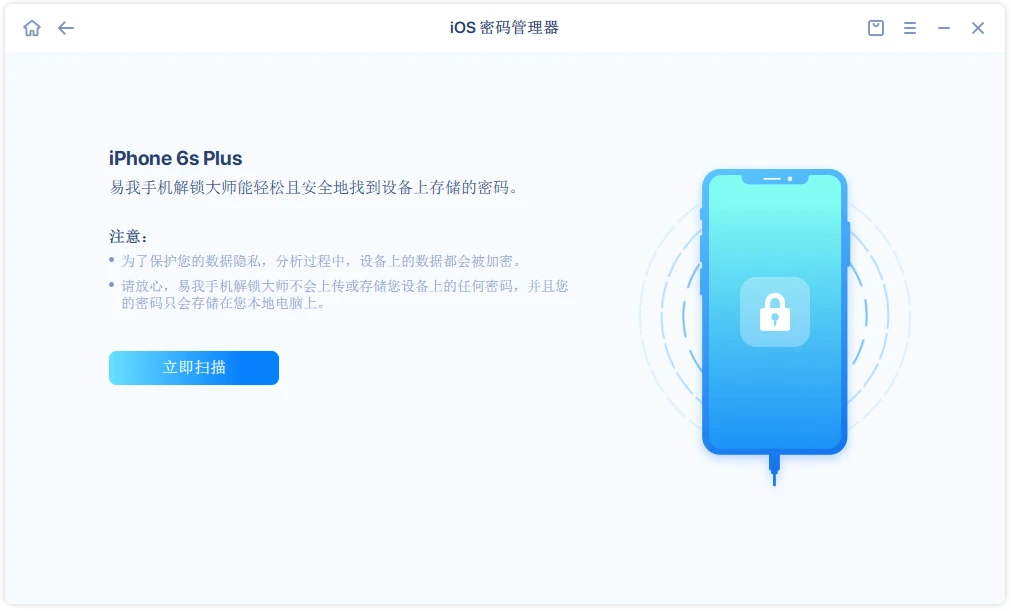Click the bullet before 为了保护您的数据隐私
The height and width of the screenshot is (611, 1011).
[x=112, y=260]
